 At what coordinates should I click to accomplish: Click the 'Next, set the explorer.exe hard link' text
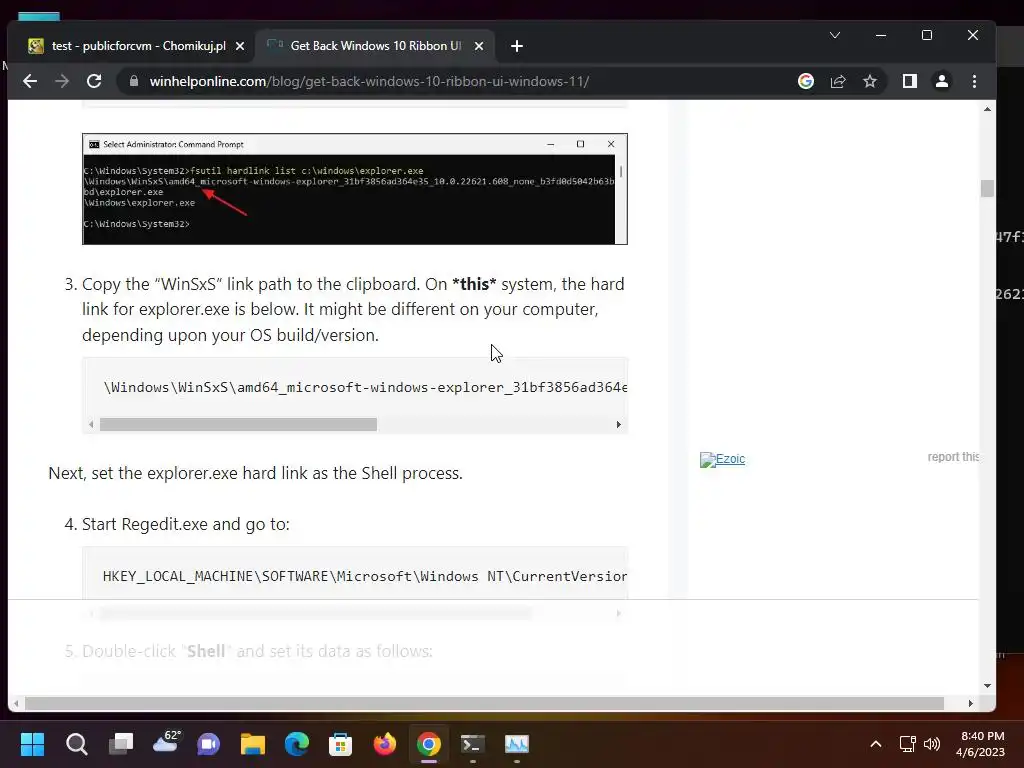(255, 473)
